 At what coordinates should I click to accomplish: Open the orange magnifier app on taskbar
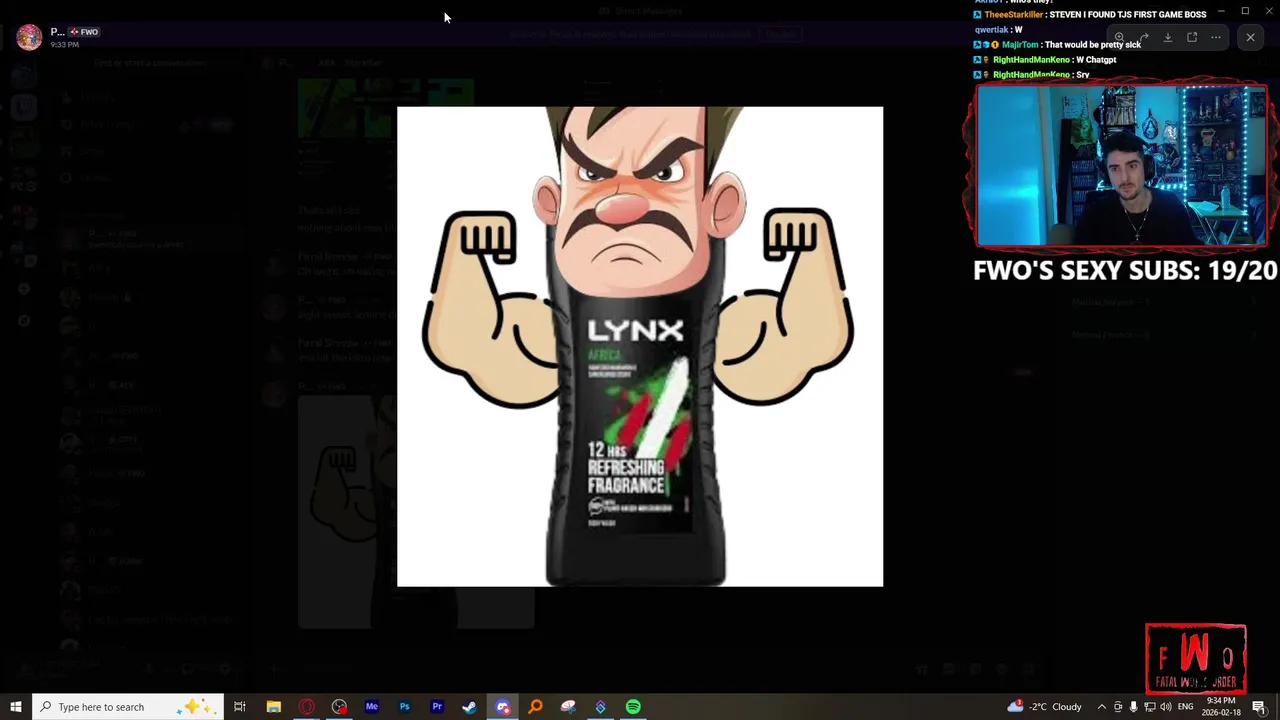(536, 707)
